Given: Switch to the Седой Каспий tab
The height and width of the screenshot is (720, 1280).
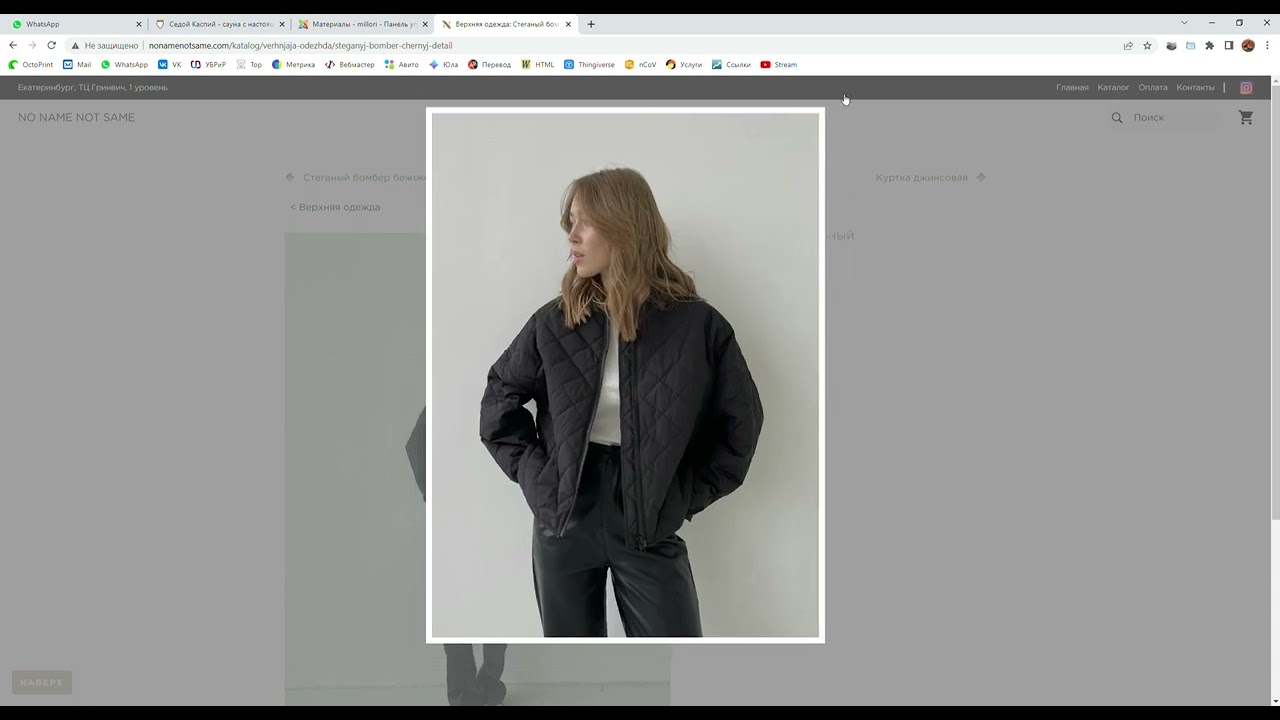Looking at the screenshot, I should pyautogui.click(x=220, y=24).
